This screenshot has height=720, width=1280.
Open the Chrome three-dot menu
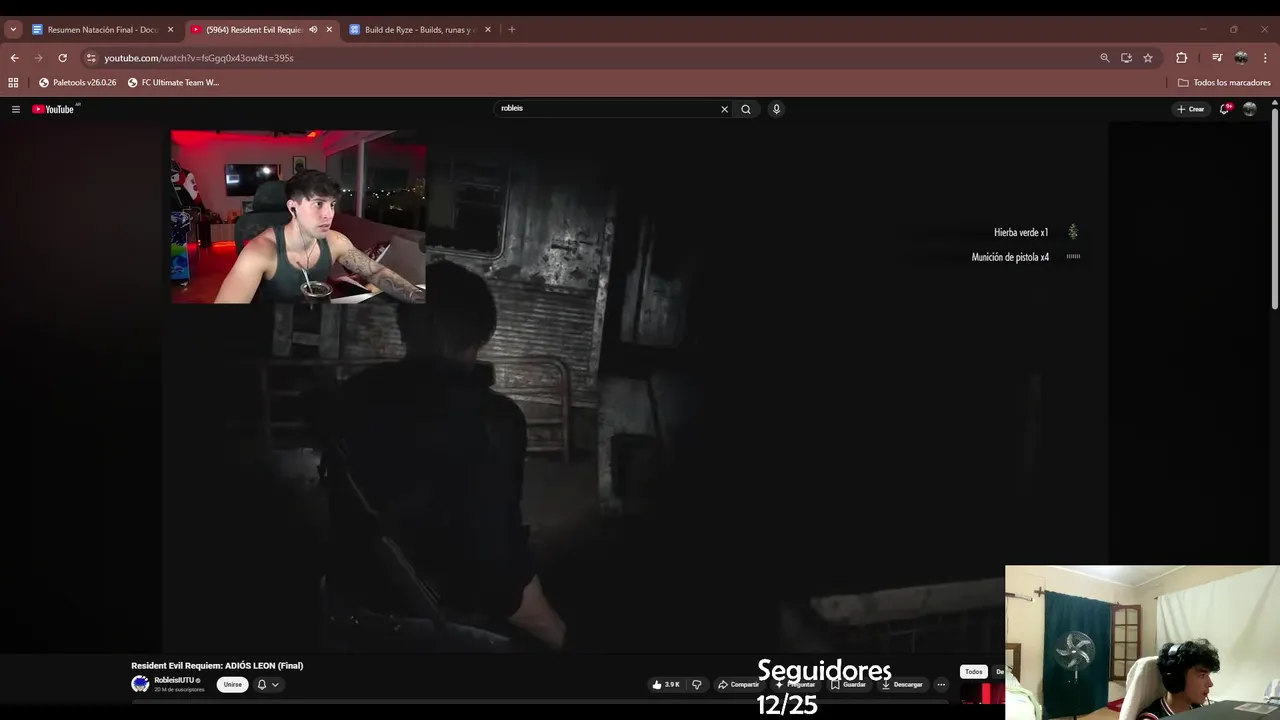(1266, 58)
